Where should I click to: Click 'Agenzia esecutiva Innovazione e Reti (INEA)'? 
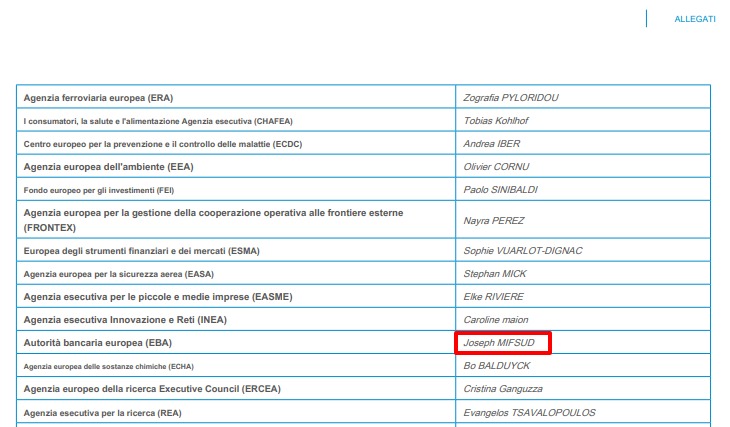(x=125, y=320)
